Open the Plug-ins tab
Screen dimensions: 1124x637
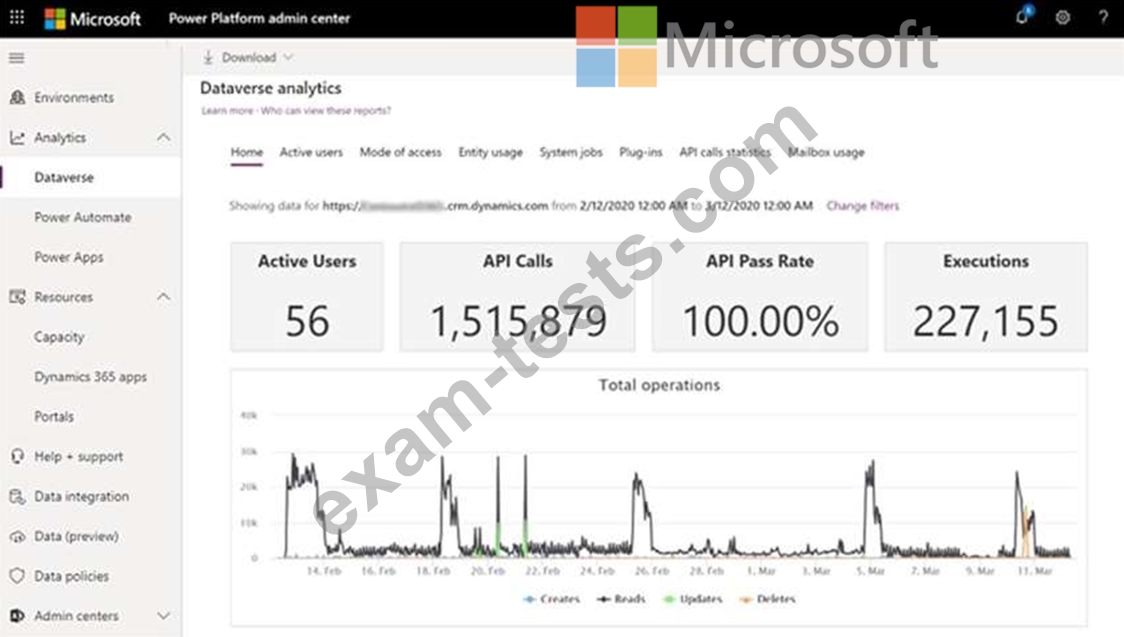pyautogui.click(x=641, y=153)
